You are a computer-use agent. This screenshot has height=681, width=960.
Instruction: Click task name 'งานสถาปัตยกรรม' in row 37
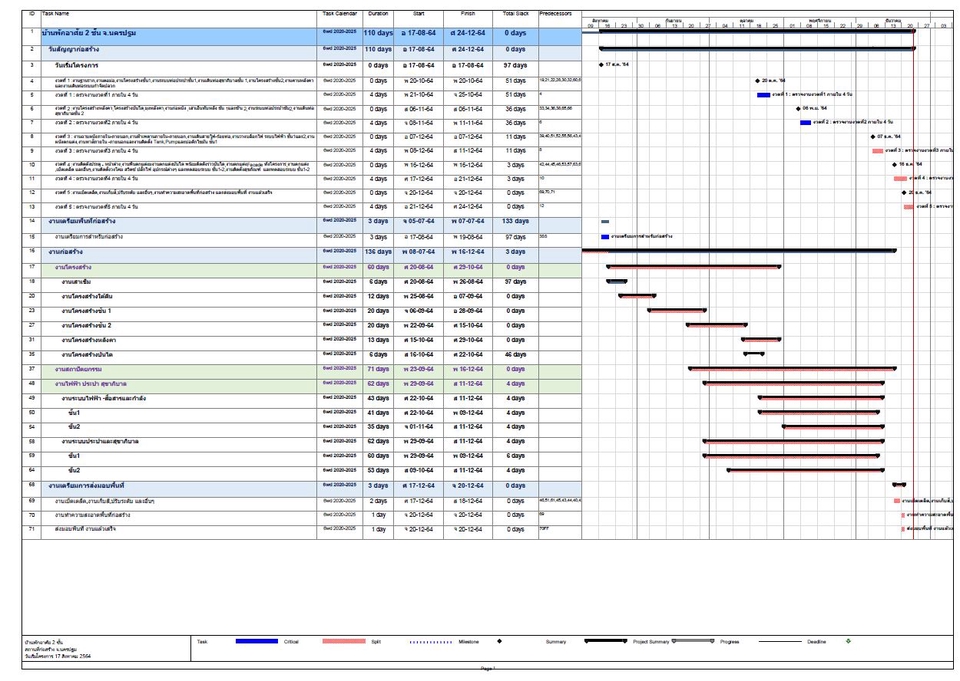(78, 369)
